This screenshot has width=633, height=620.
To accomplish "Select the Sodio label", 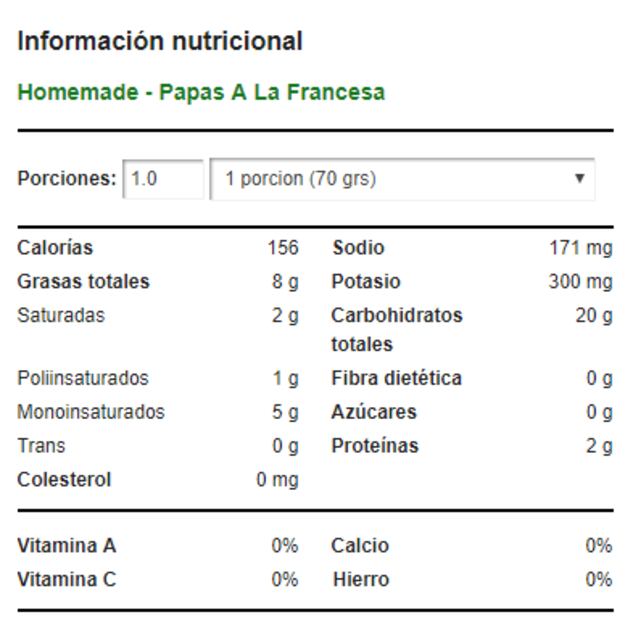I will 358,248.
